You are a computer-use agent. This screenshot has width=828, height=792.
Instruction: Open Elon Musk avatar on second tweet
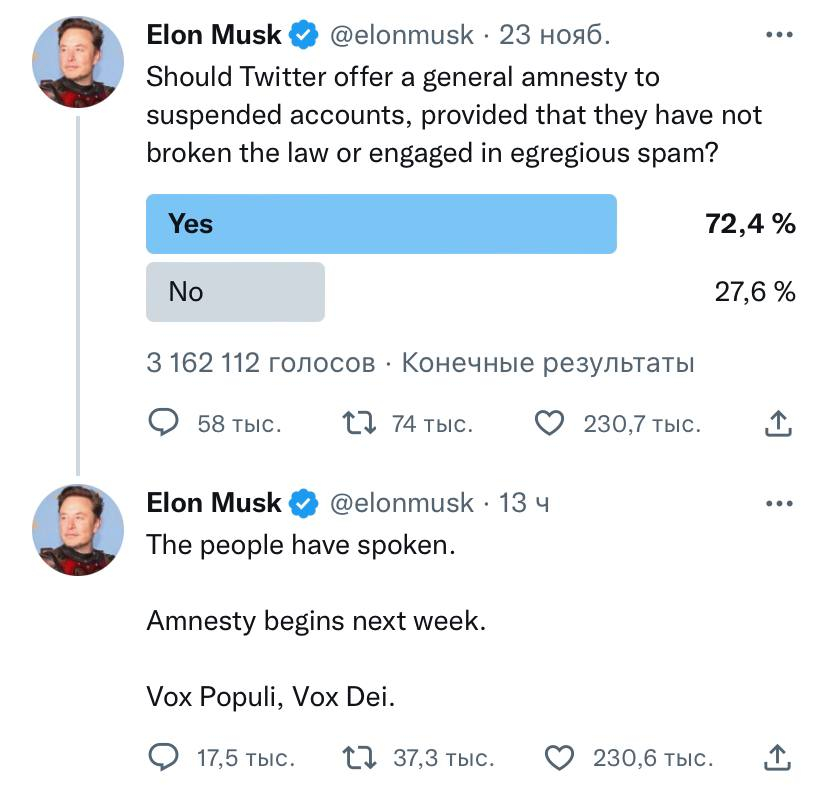click(79, 529)
